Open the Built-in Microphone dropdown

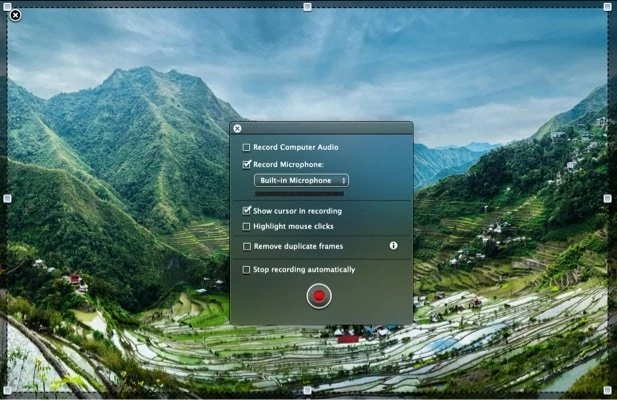pyautogui.click(x=301, y=181)
